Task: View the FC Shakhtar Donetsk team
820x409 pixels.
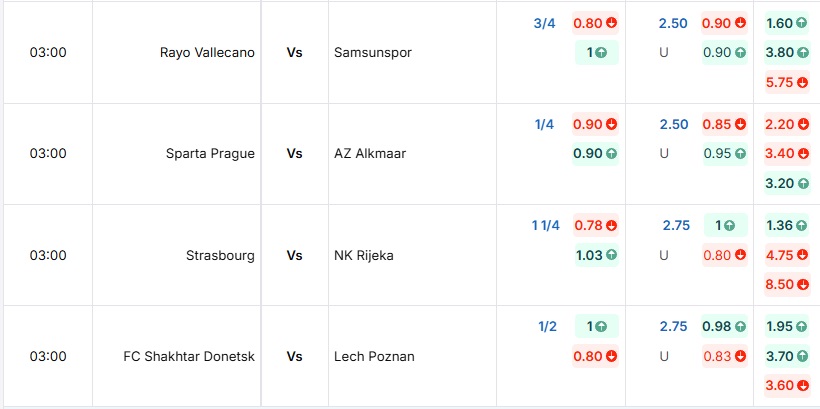Action: [189, 356]
